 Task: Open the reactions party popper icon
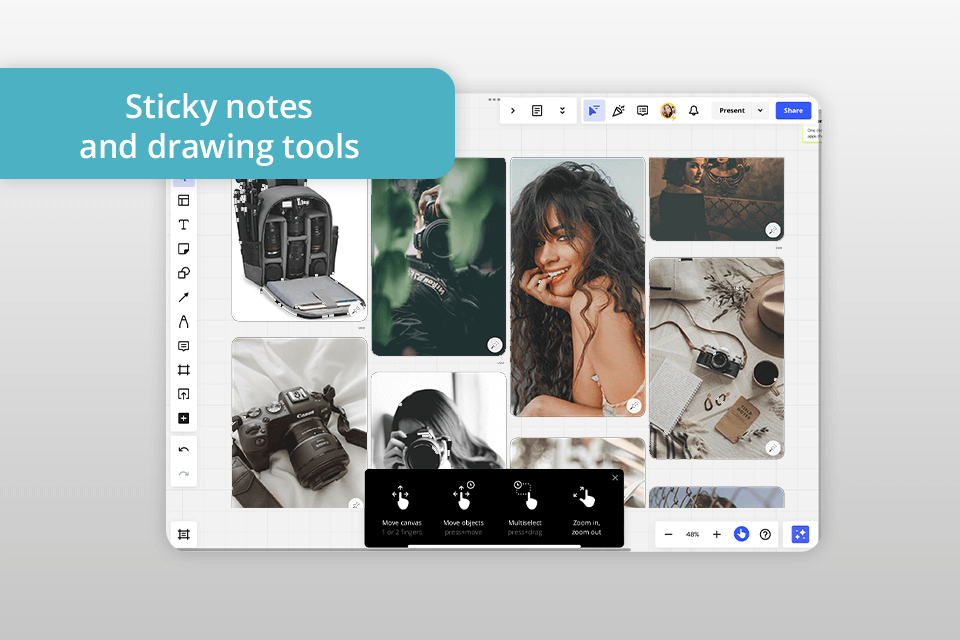pyautogui.click(x=618, y=111)
